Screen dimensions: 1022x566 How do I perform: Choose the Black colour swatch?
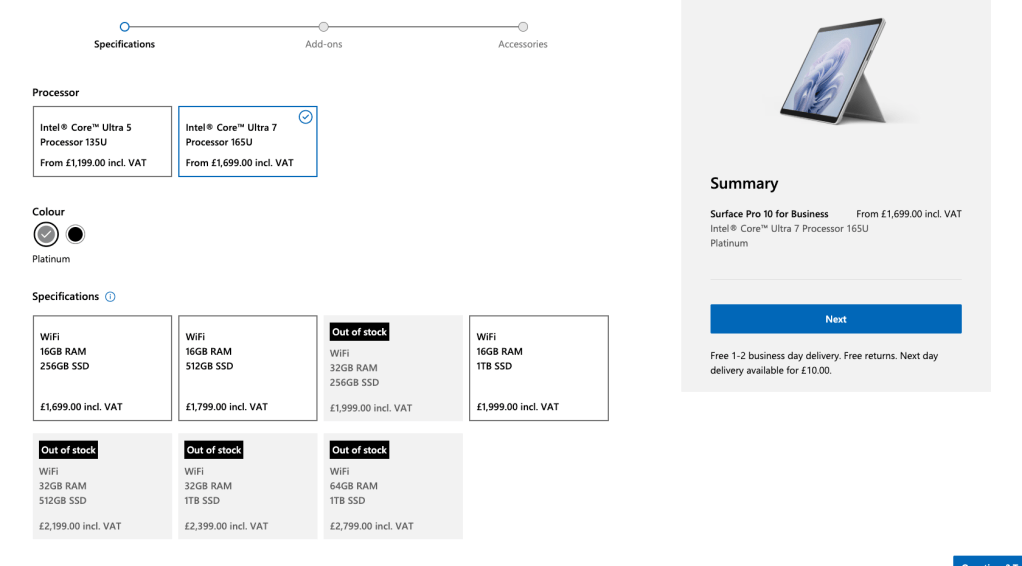tap(75, 234)
